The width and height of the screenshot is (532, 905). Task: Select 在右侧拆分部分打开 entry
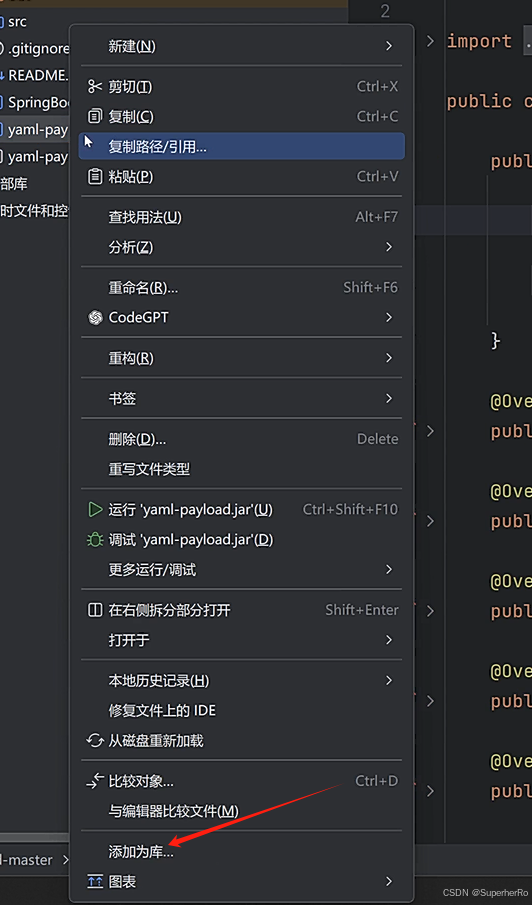(x=242, y=610)
